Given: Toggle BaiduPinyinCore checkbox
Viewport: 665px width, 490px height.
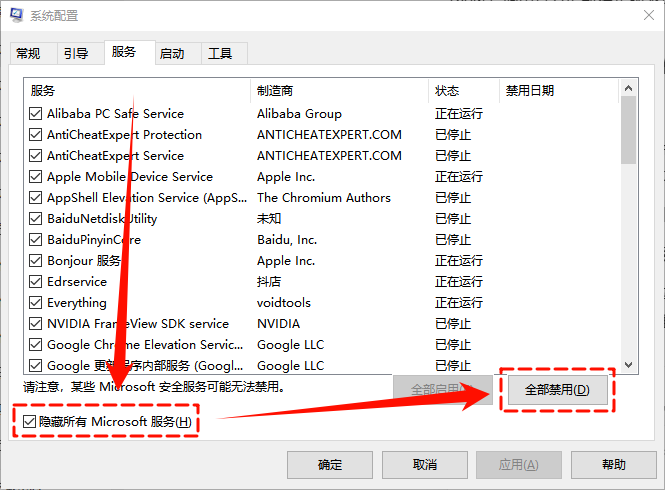Looking at the screenshot, I should 36,240.
